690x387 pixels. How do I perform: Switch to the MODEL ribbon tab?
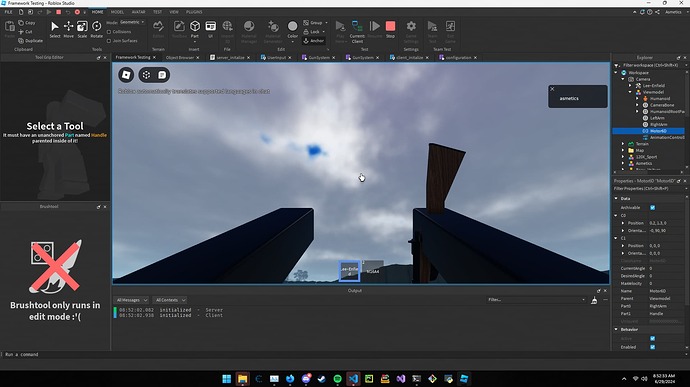(117, 12)
